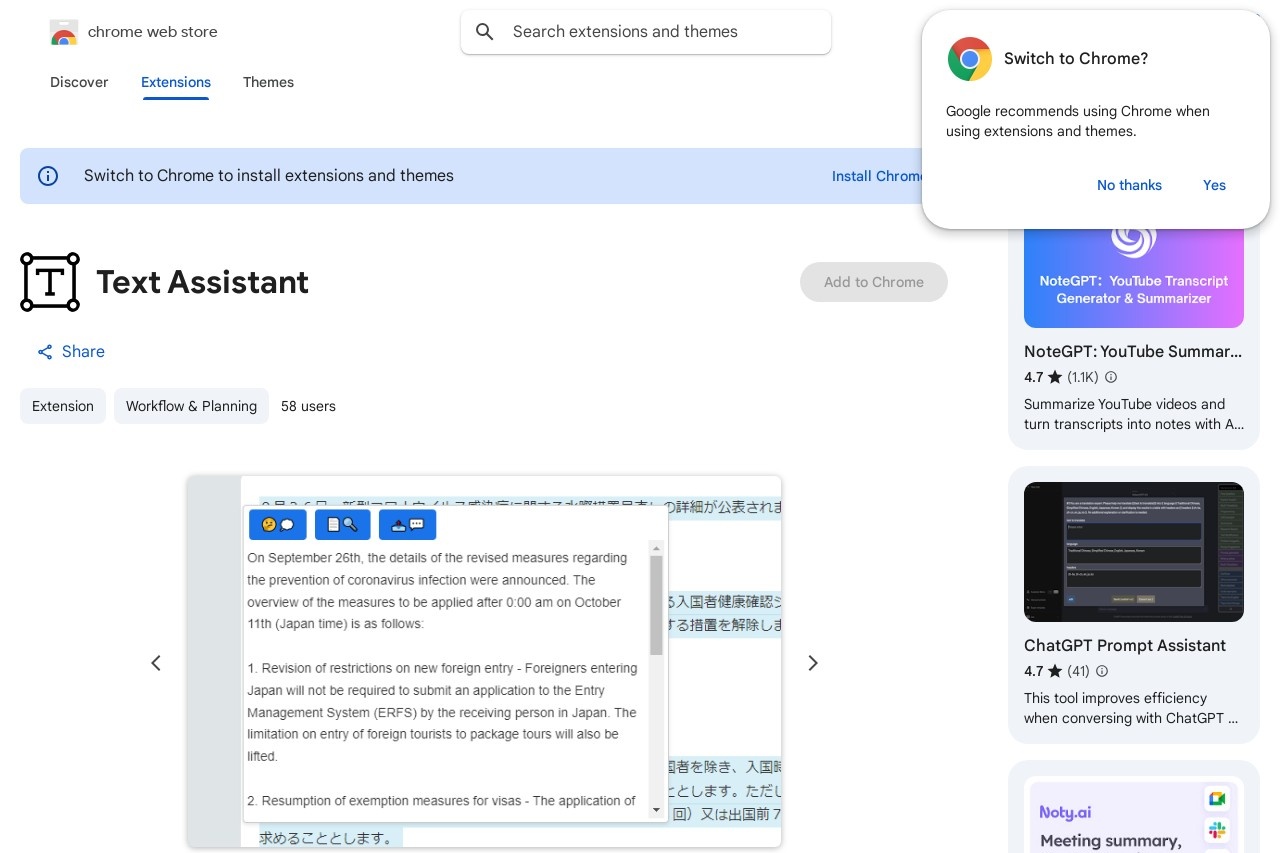Viewport: 1280px width, 853px height.
Task: Choose No thanks in the Switch to Chrome popup
Action: point(1129,185)
